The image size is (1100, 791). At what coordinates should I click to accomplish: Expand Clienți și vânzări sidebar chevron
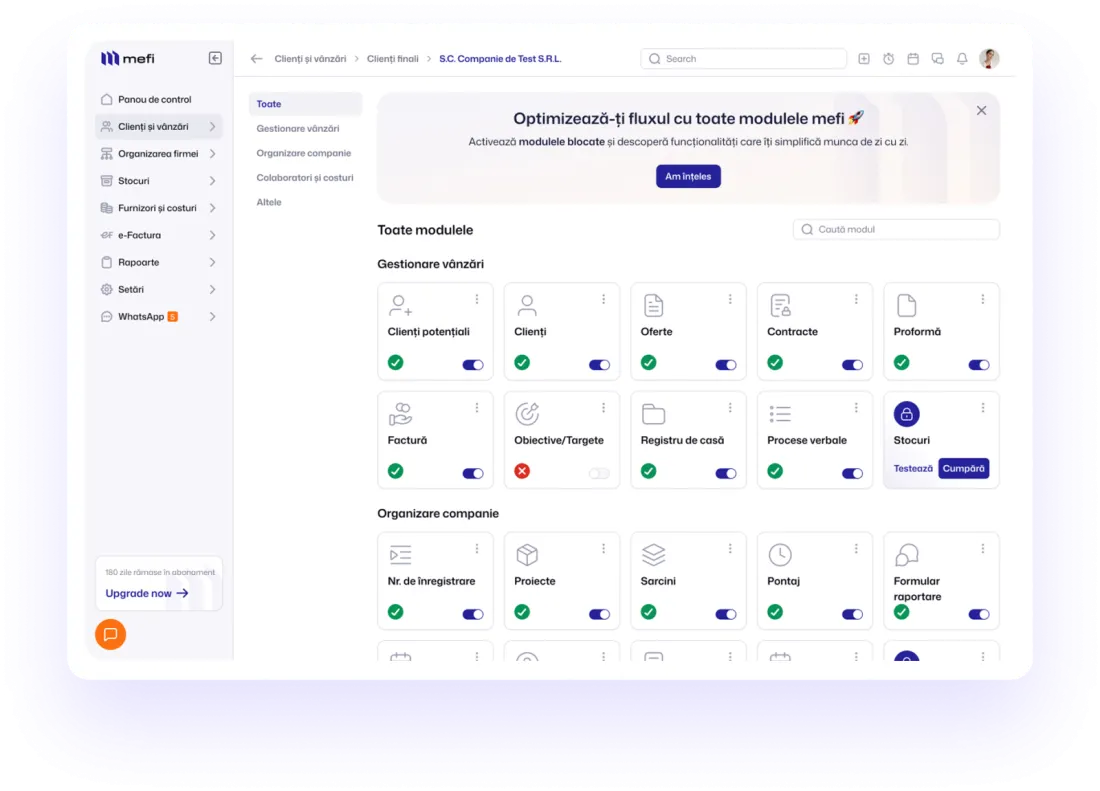(x=212, y=127)
